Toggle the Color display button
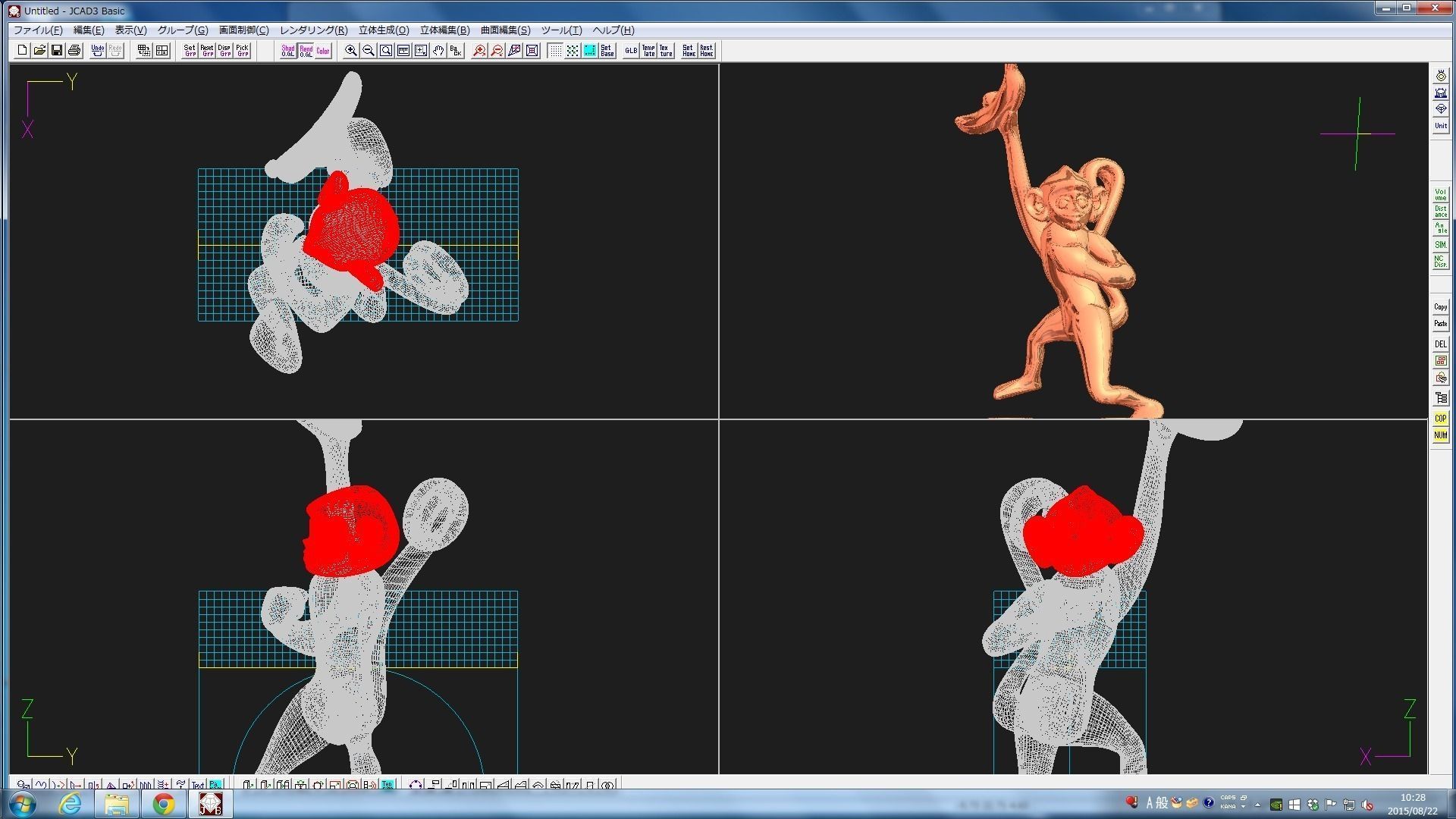1456x819 pixels. (x=323, y=51)
